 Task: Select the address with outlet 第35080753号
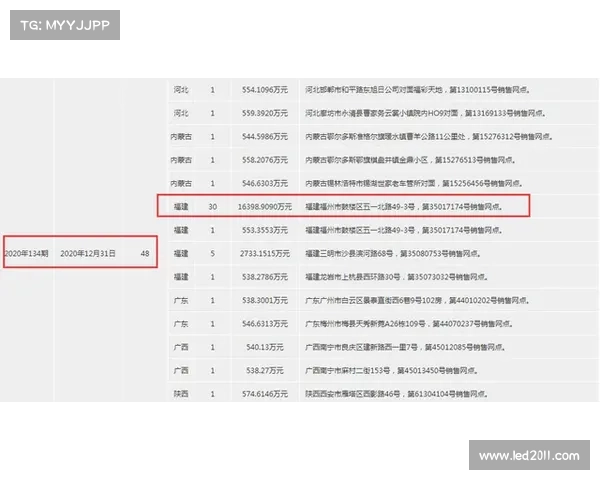(393, 253)
